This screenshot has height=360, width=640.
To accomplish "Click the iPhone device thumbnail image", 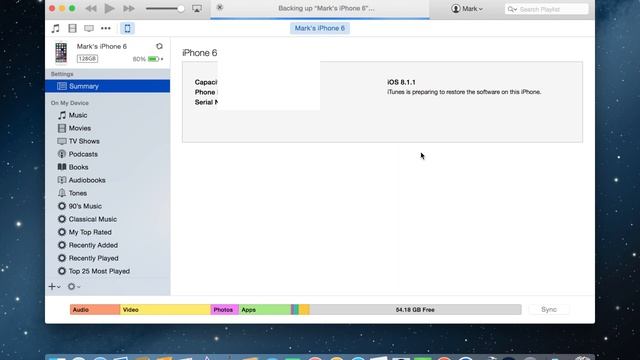I will coord(61,53).
